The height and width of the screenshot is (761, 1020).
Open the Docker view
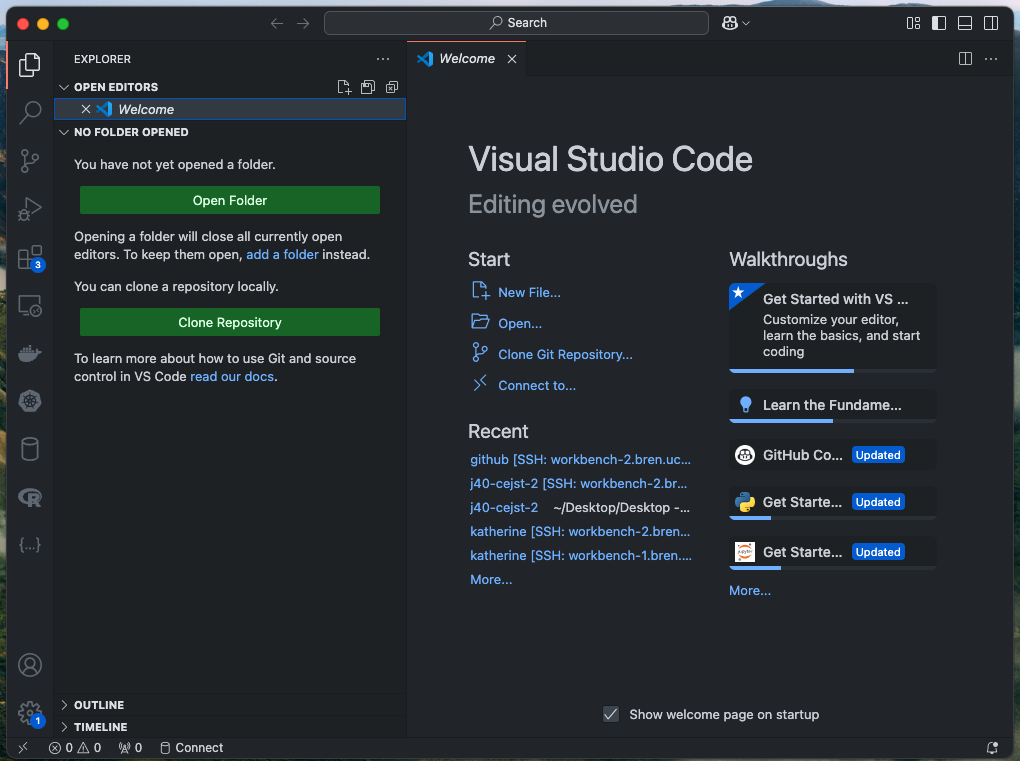(x=29, y=354)
